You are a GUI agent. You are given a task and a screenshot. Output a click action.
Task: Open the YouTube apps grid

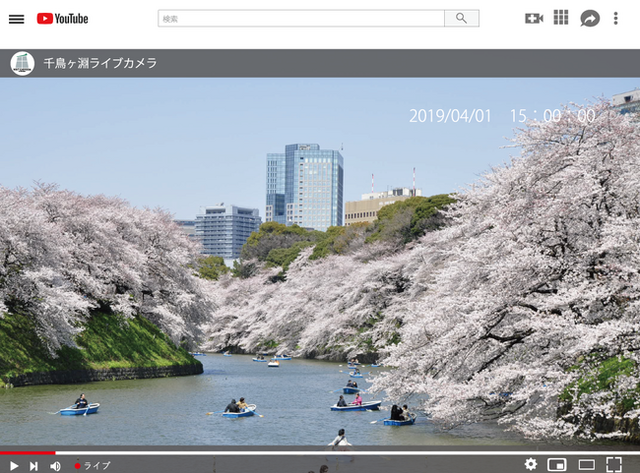tap(561, 18)
